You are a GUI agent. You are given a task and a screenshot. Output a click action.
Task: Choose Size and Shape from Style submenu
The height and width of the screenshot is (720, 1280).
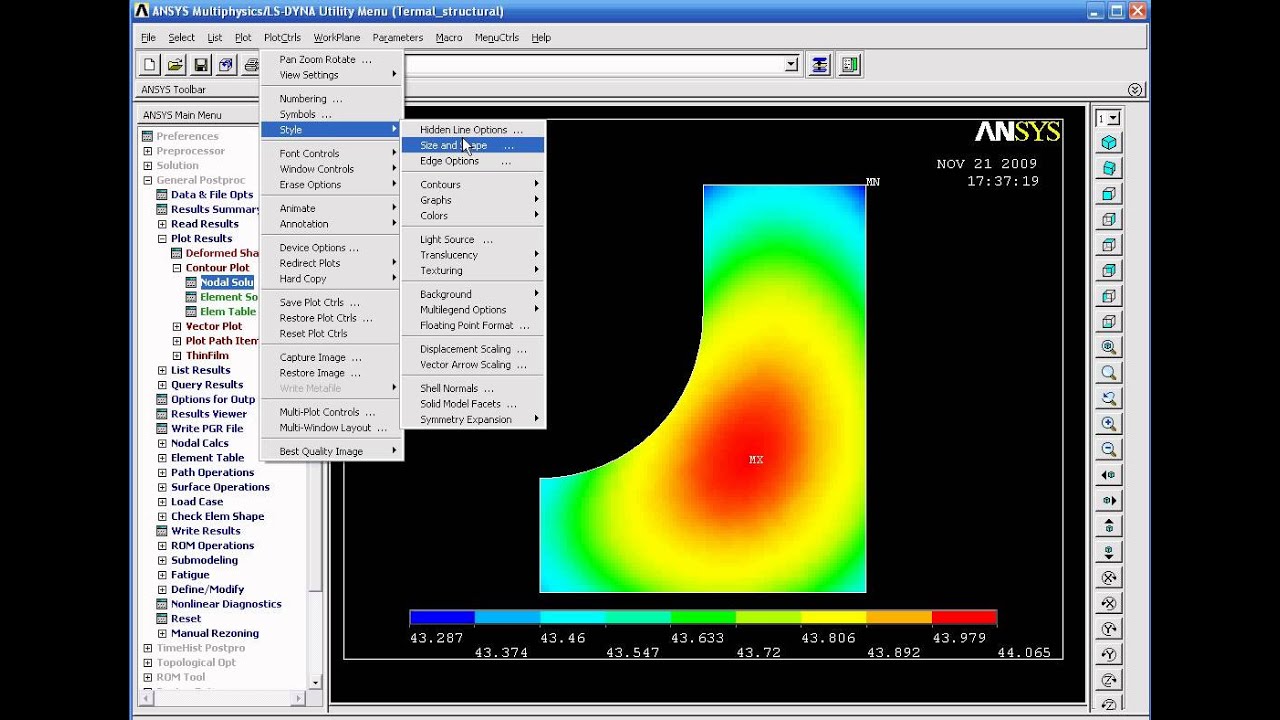(473, 145)
